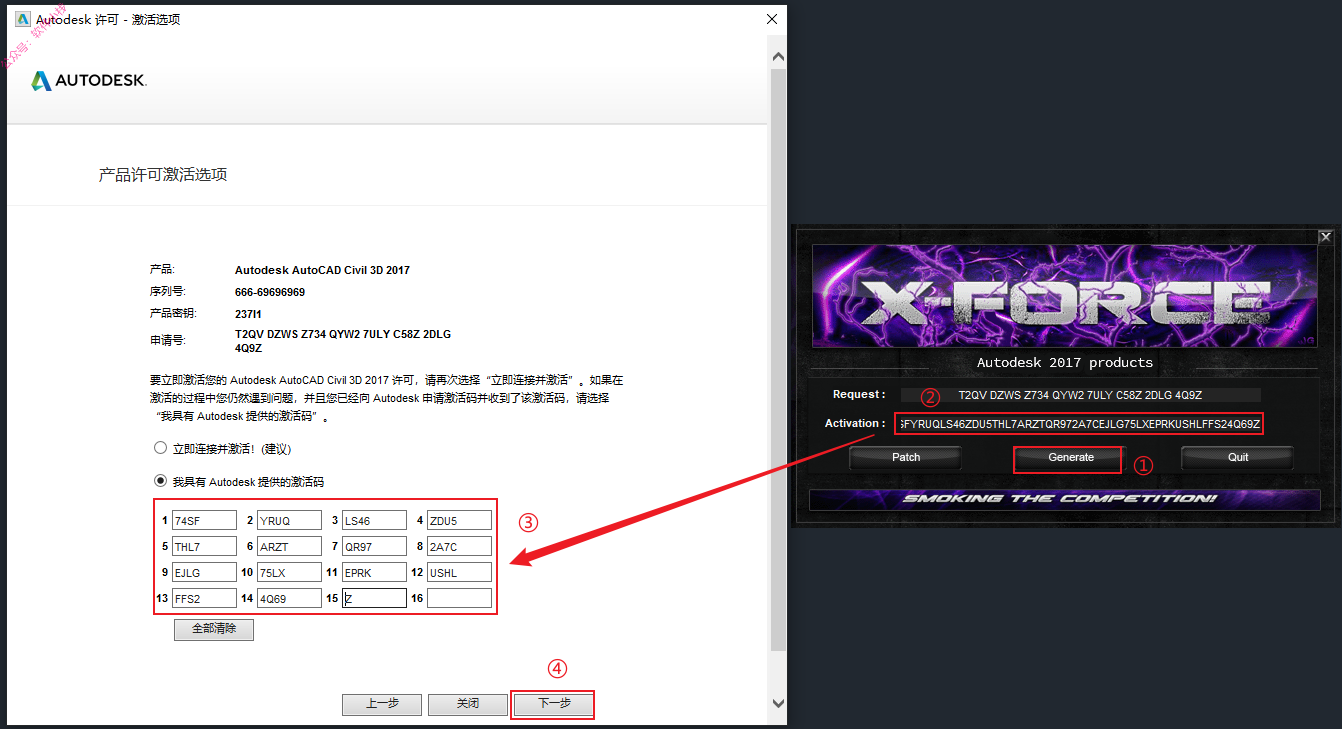Select the 立即连接并激活 radio option

(160, 448)
